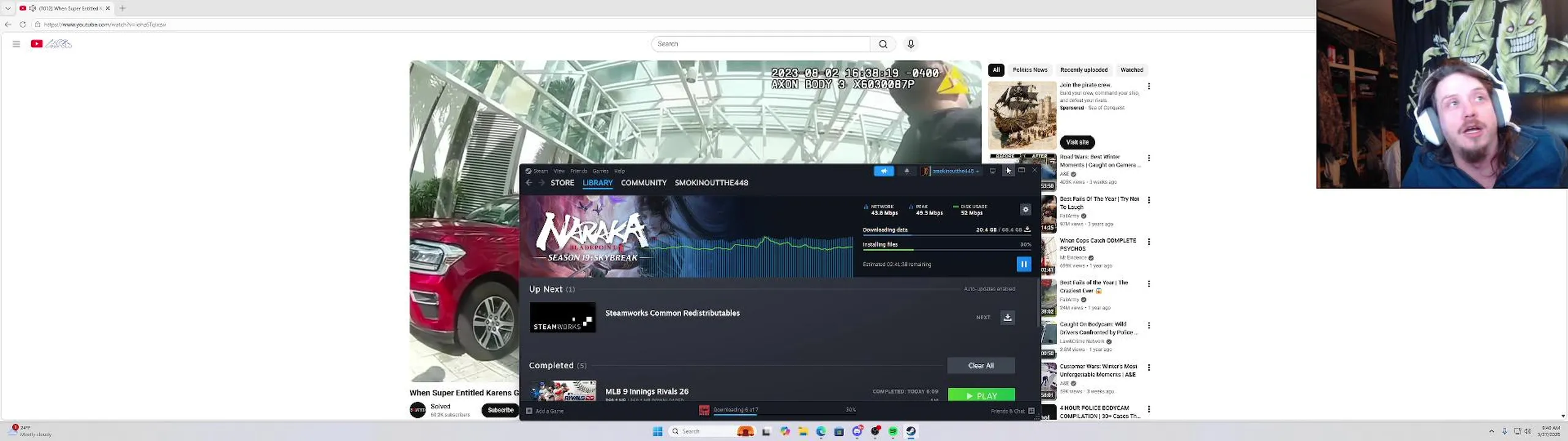
Task: Open options for Customer Wars video
Action: (1148, 367)
